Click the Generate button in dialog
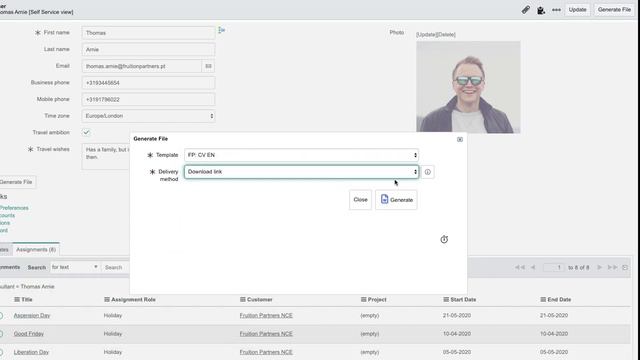This screenshot has height=360, width=640. pyautogui.click(x=396, y=200)
